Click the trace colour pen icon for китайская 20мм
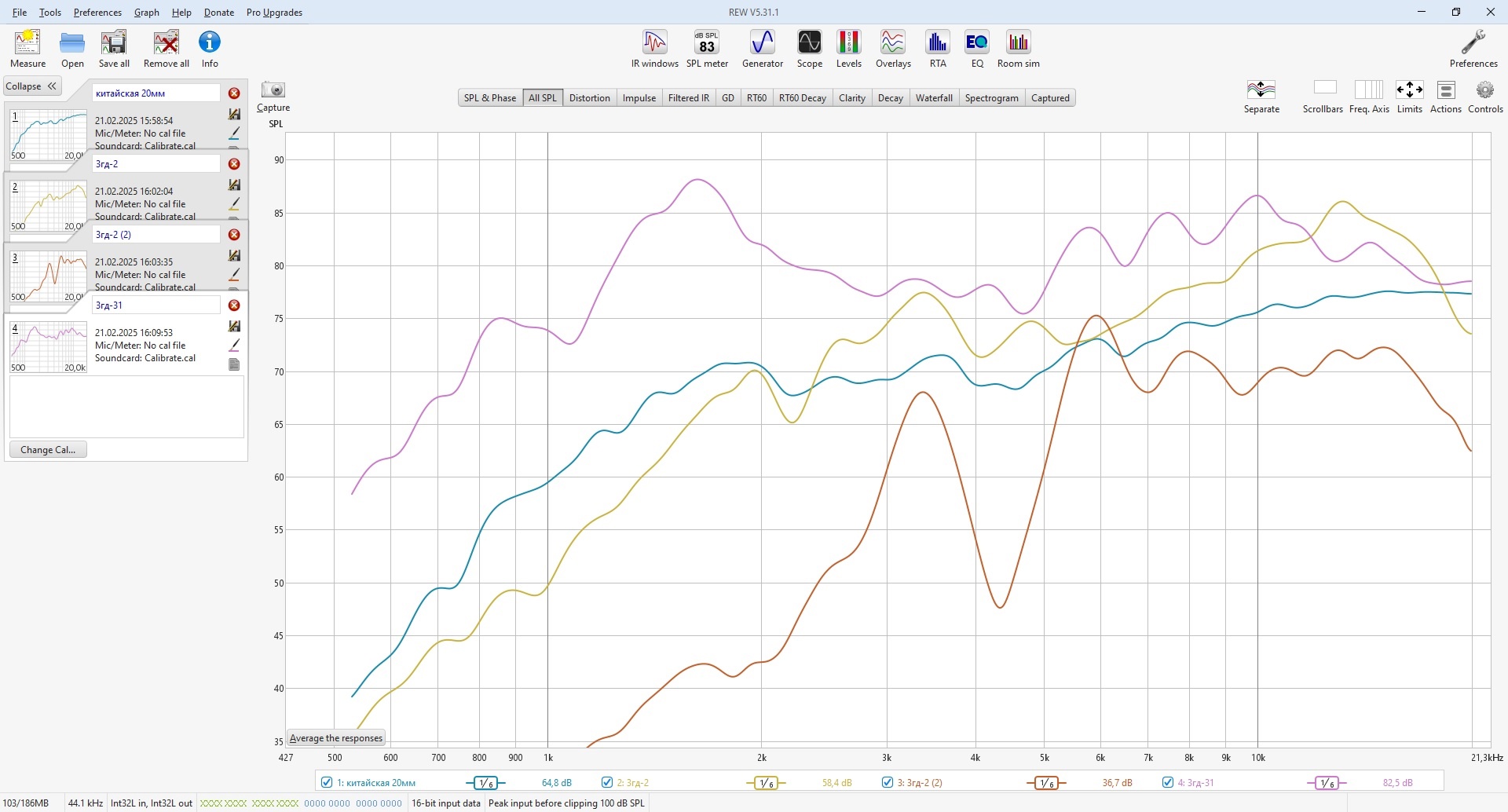The height and width of the screenshot is (812, 1508). [x=234, y=133]
